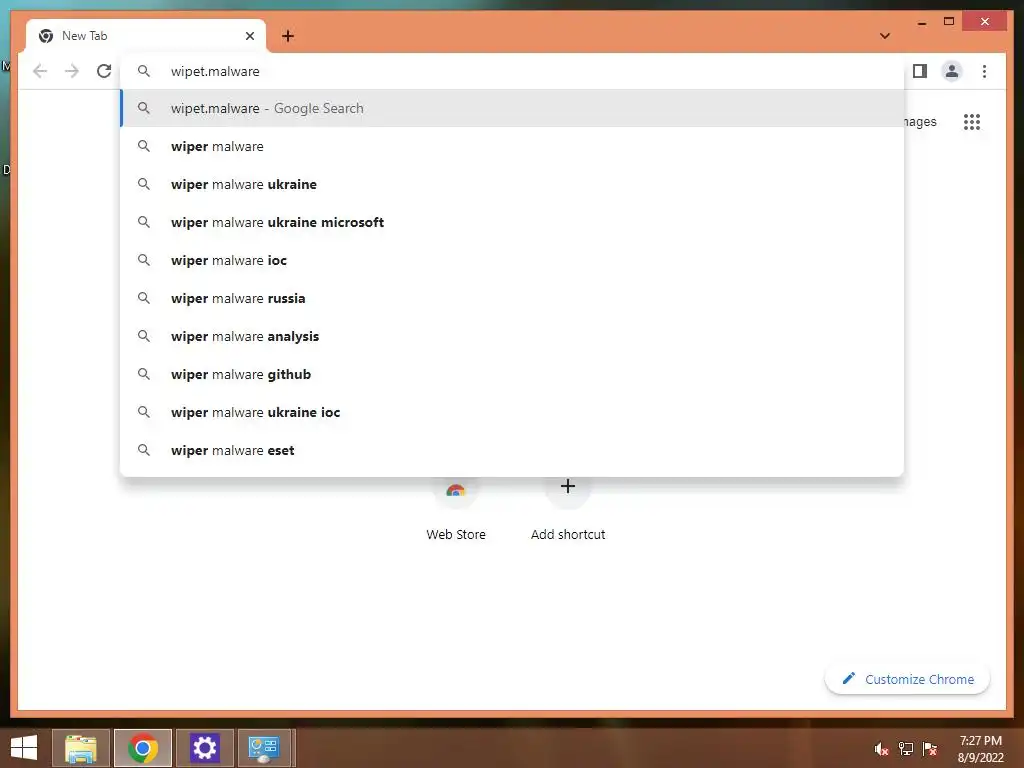Open the side panel icon in toolbar
The image size is (1024, 768).
920,71
